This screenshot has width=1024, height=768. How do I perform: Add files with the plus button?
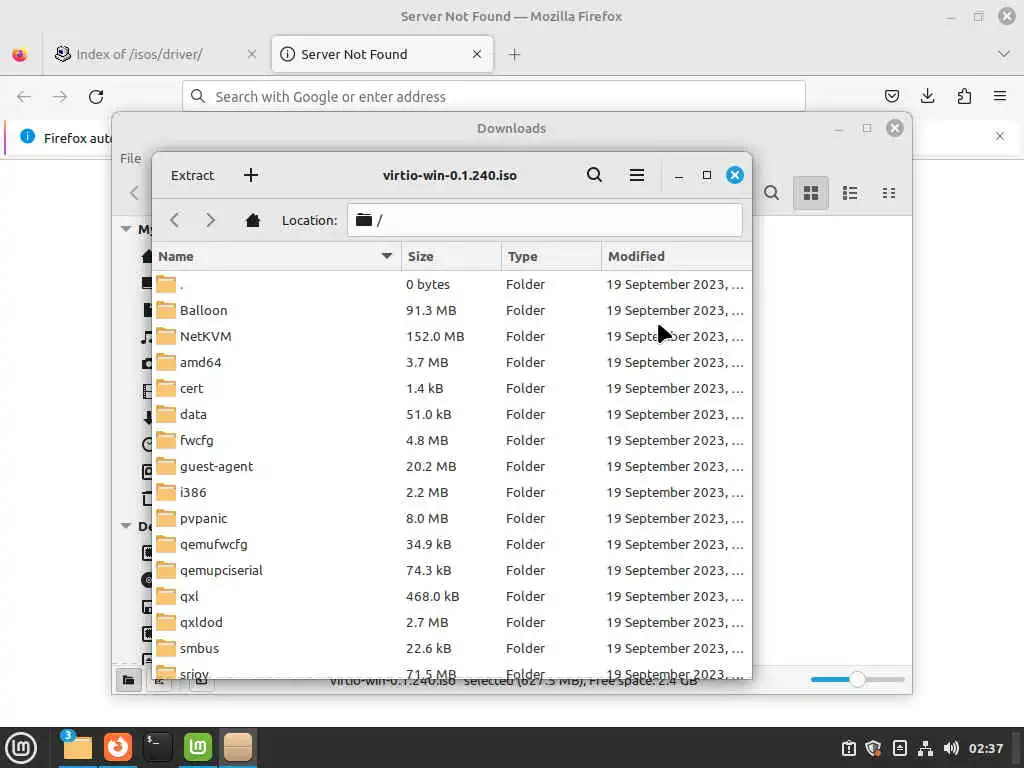point(251,175)
